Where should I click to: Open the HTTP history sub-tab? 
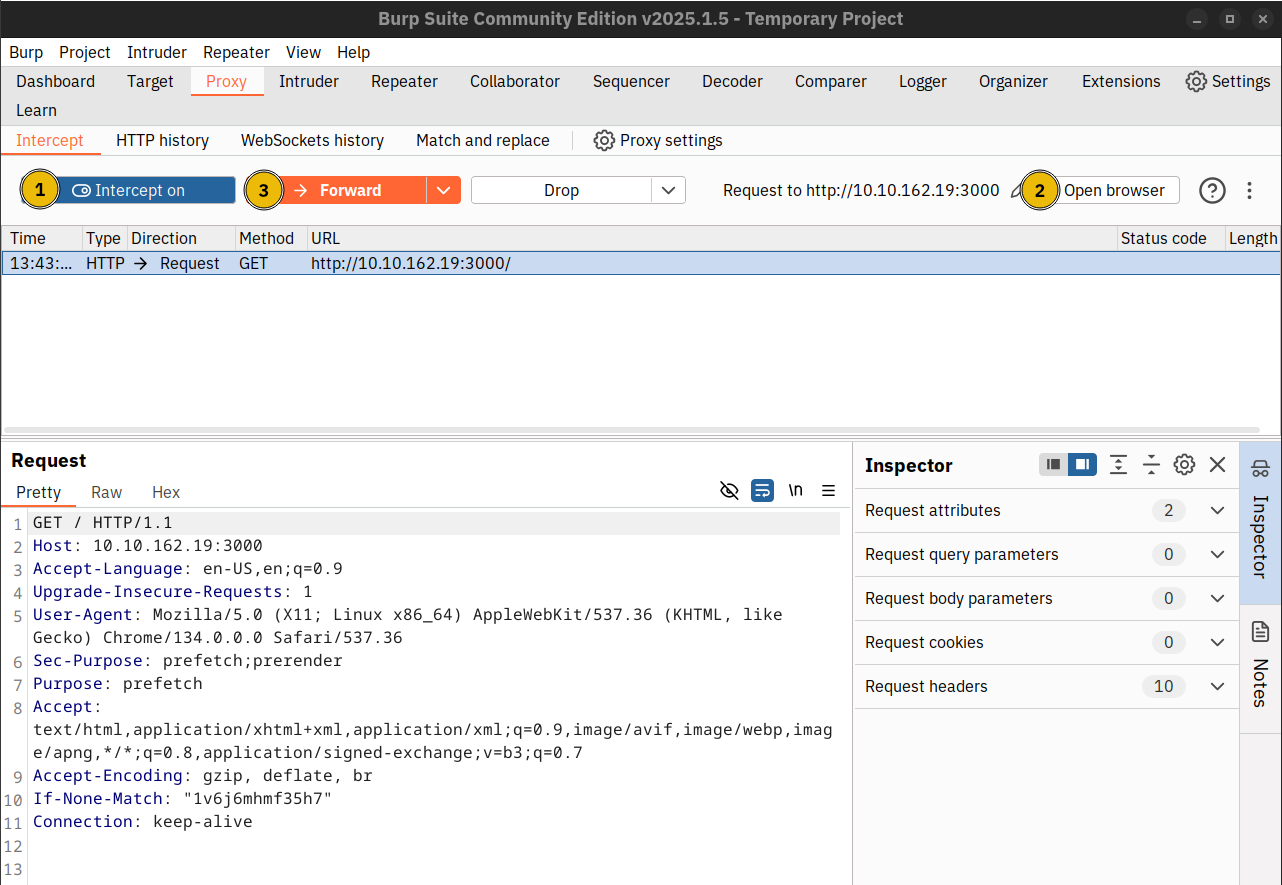(x=162, y=140)
